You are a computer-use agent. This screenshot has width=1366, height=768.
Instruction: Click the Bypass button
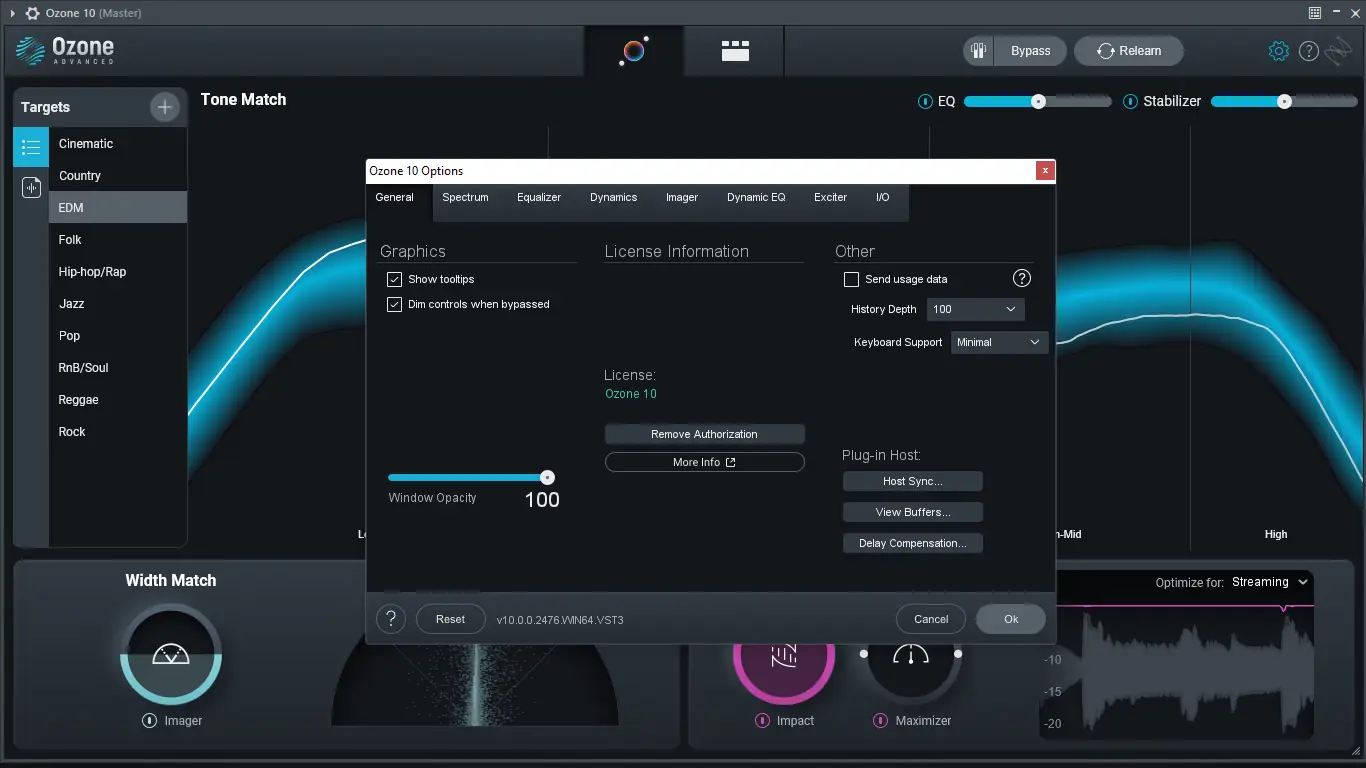(x=1030, y=51)
